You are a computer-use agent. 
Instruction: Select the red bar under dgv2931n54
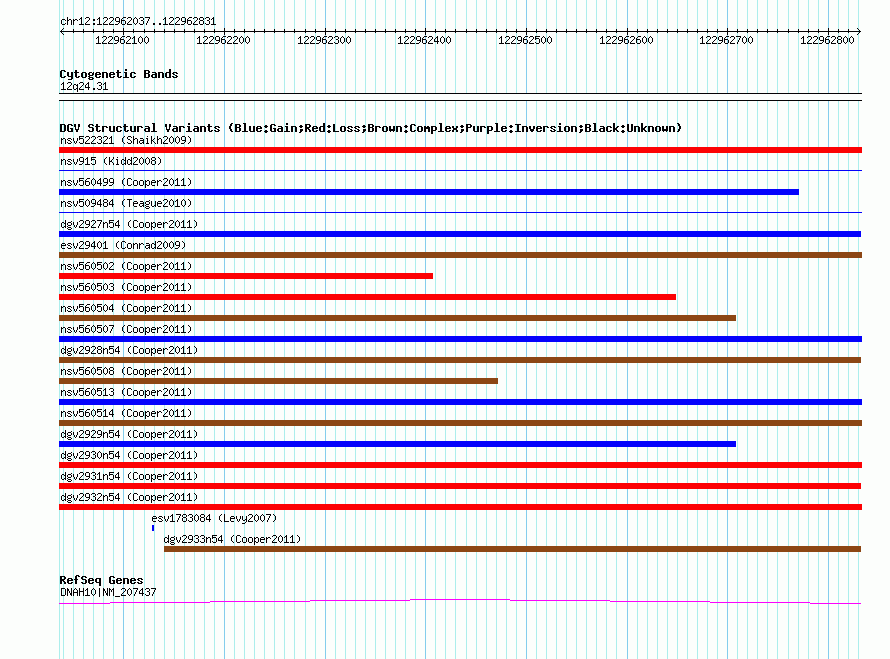(x=460, y=486)
